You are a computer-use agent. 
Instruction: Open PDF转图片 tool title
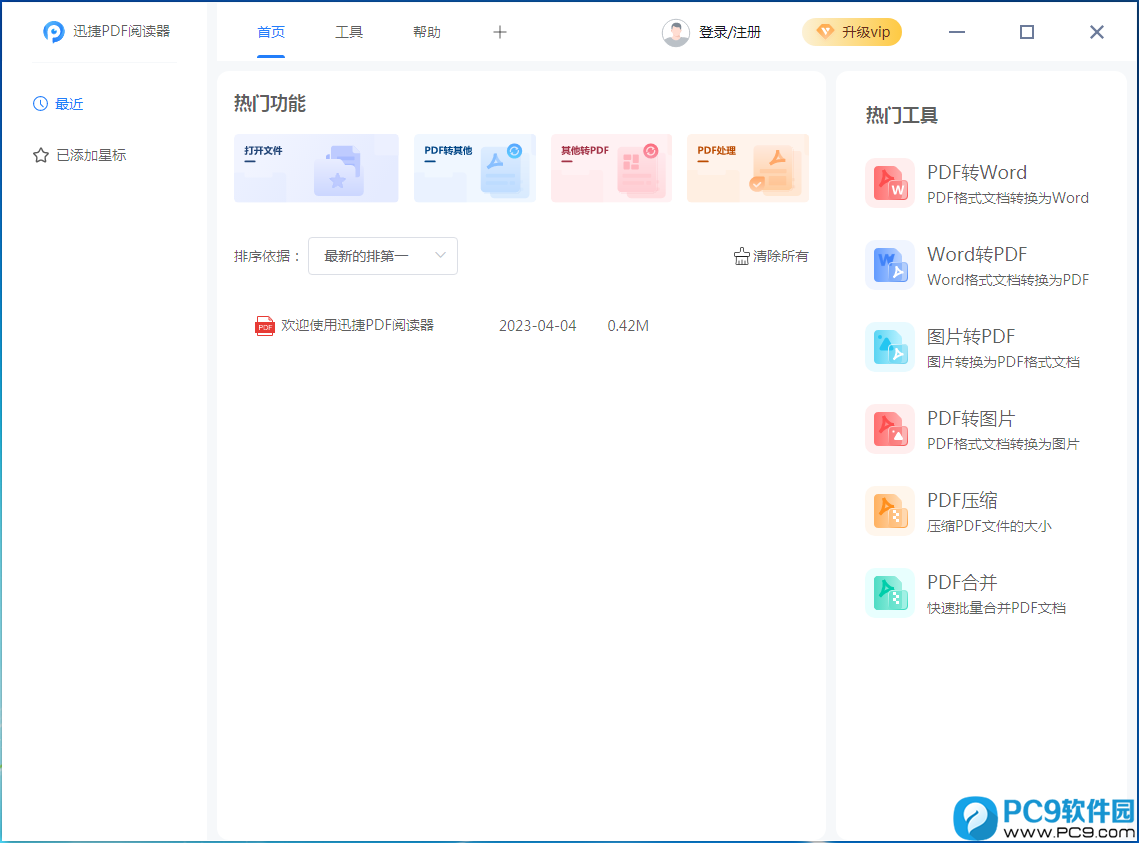970,418
